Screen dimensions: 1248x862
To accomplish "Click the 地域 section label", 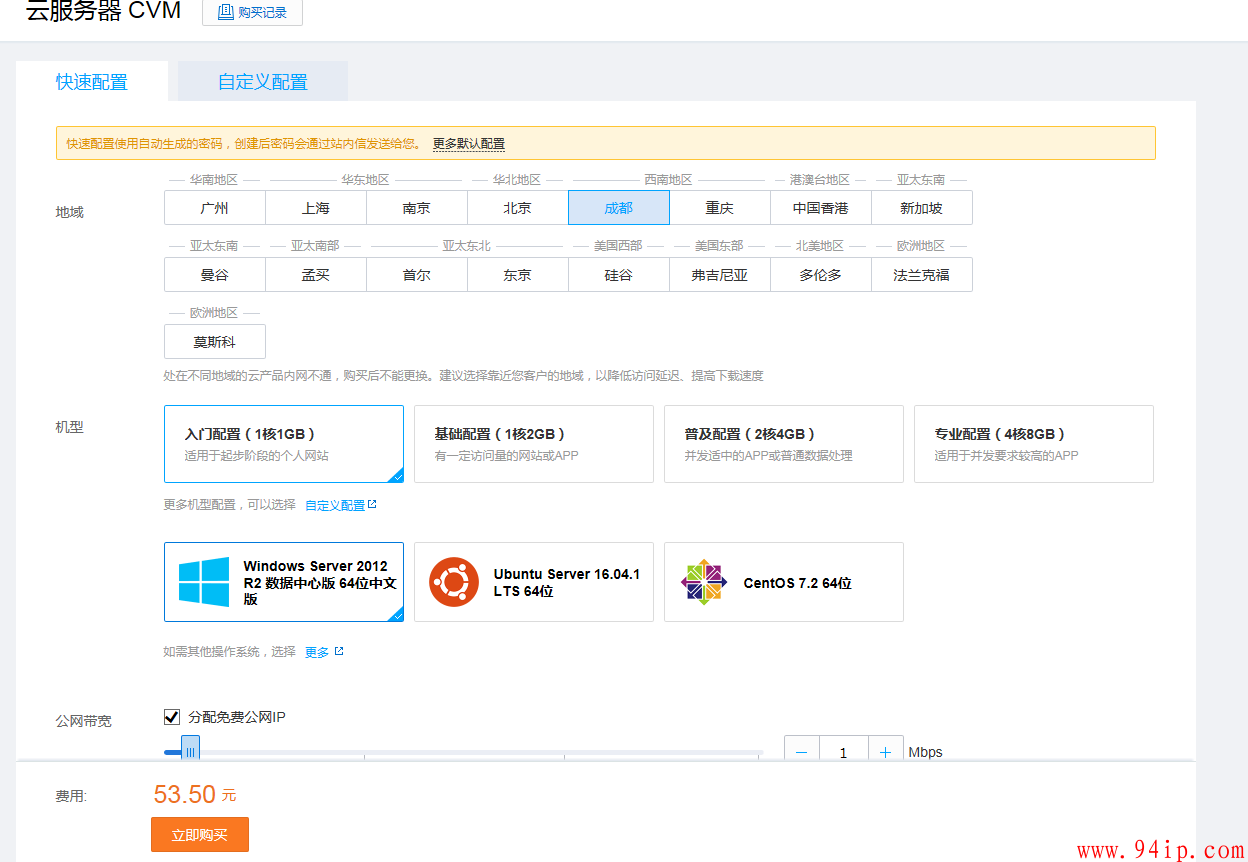I will pos(70,212).
